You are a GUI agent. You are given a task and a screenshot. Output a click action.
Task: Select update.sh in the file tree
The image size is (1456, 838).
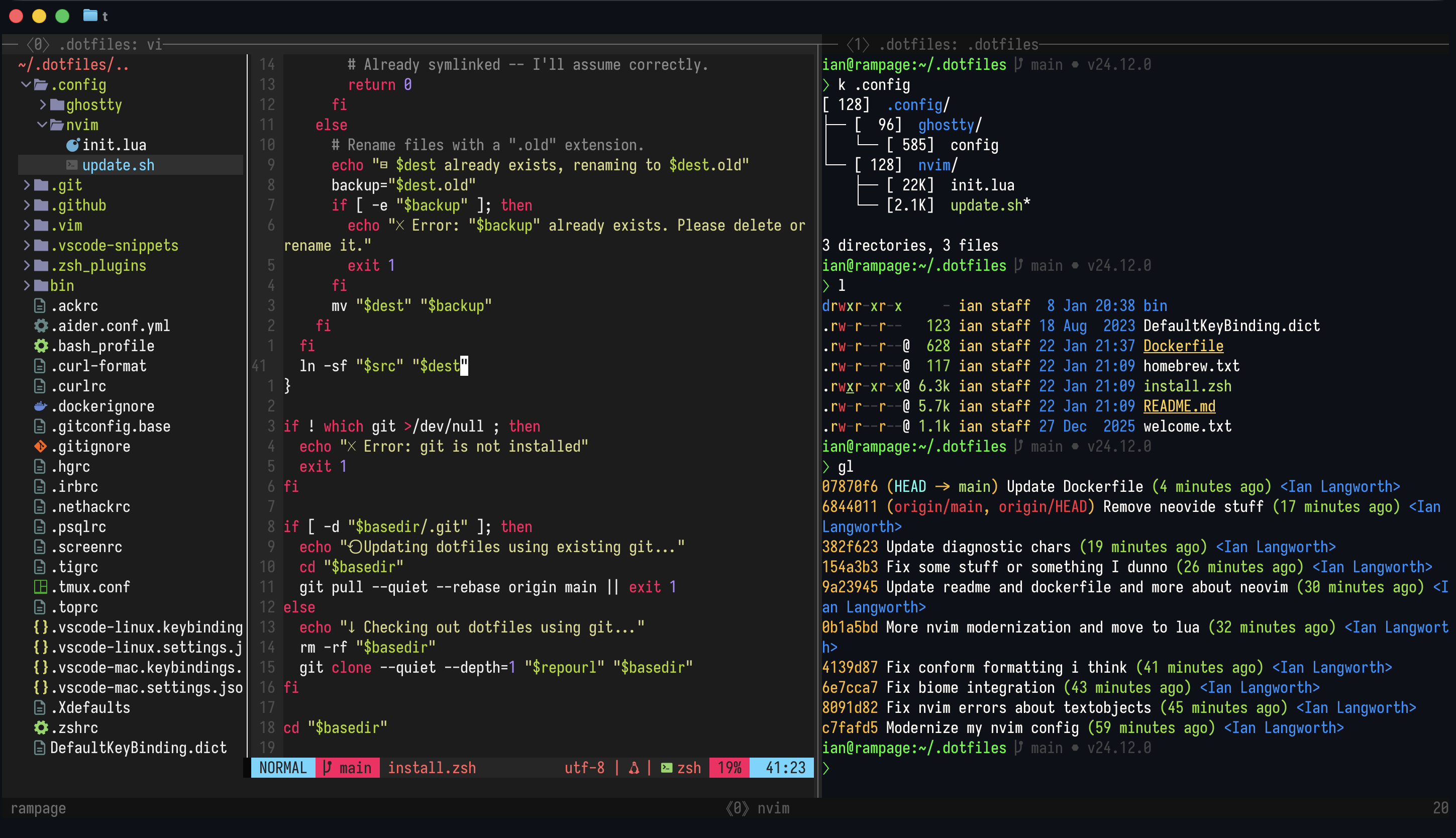click(x=118, y=165)
